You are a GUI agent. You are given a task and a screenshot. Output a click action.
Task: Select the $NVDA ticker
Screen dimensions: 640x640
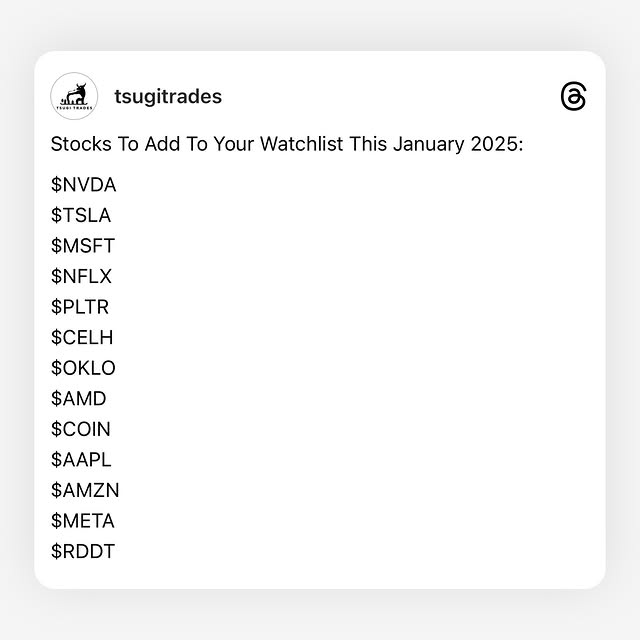(83, 185)
